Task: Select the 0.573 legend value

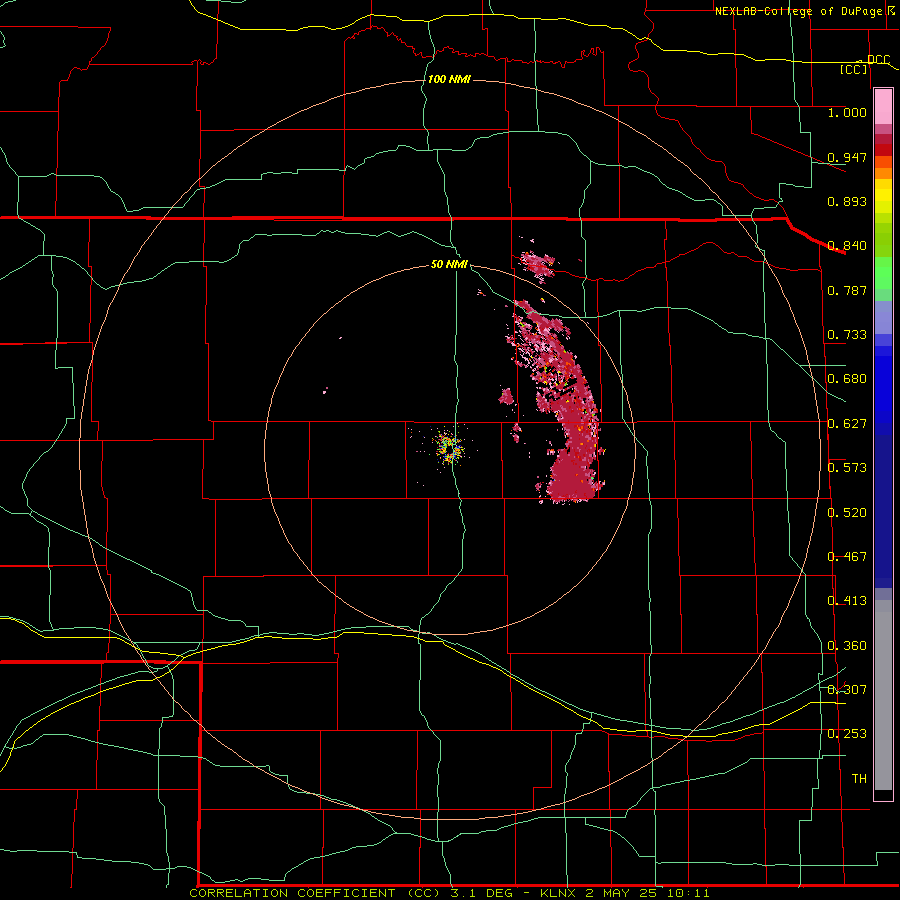Action: click(847, 468)
